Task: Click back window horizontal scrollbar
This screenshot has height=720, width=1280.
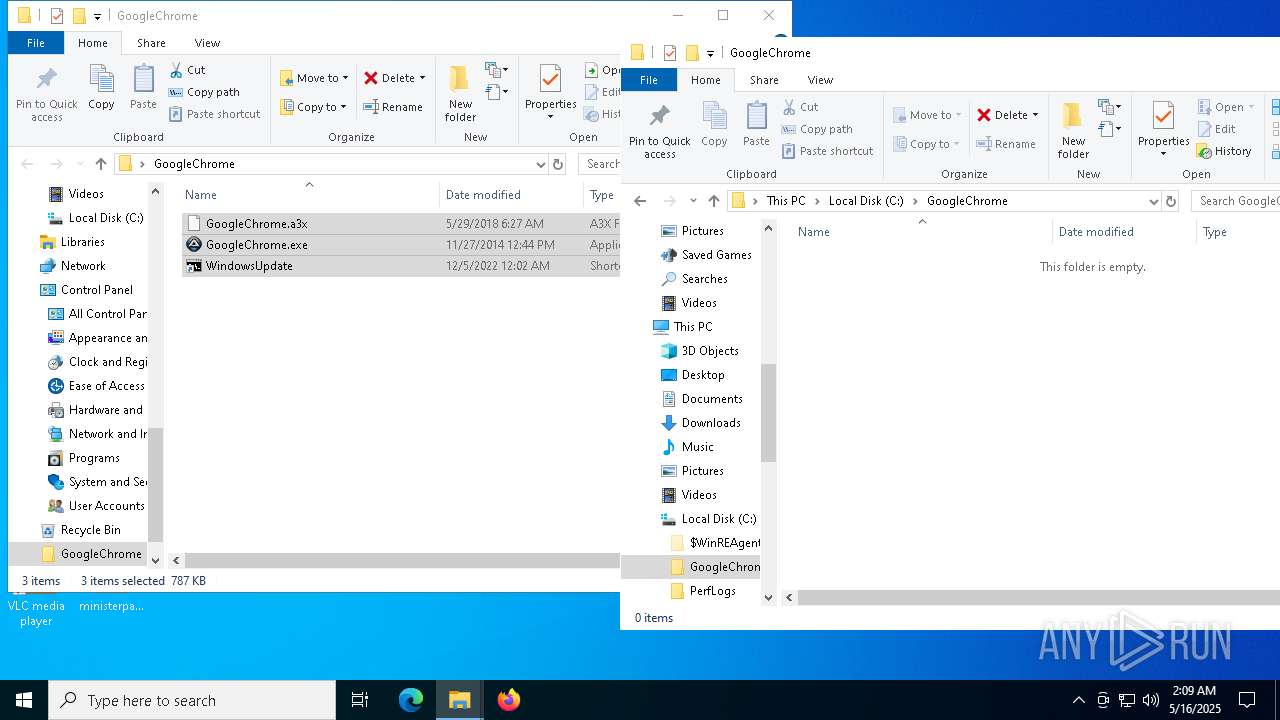Action: [x=402, y=561]
